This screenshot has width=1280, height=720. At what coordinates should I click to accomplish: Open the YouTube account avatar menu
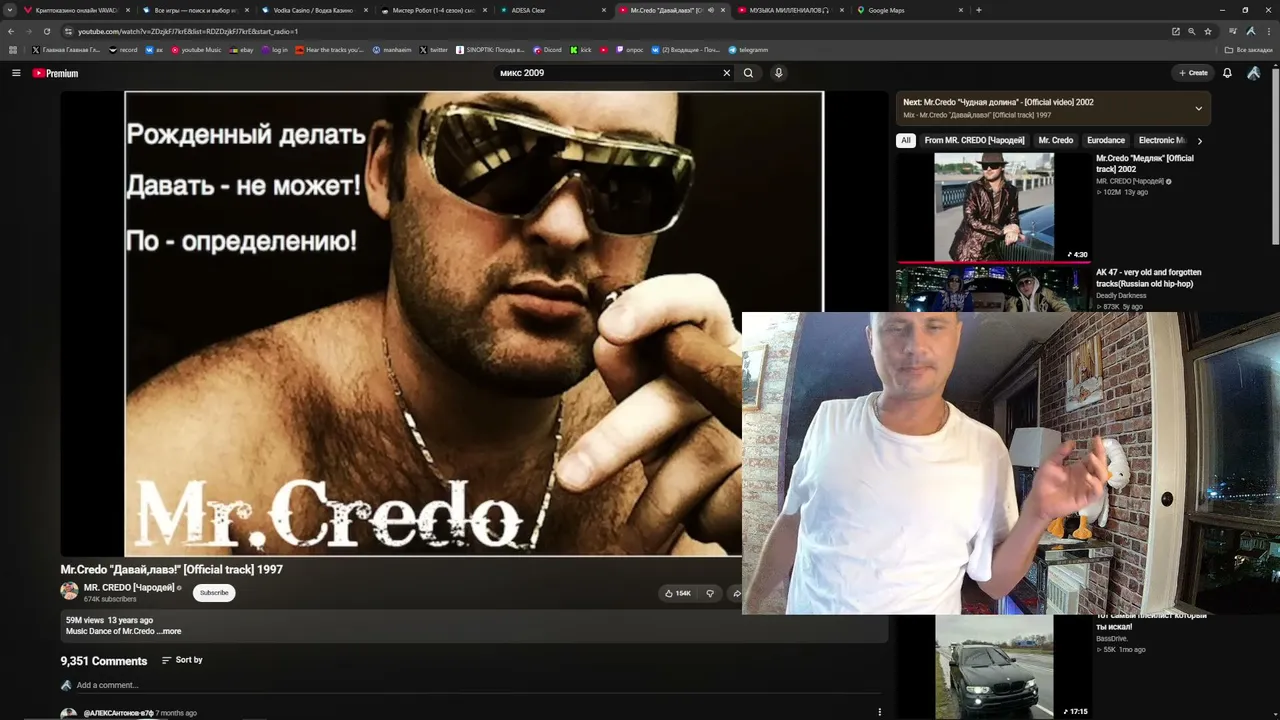[x=1253, y=73]
